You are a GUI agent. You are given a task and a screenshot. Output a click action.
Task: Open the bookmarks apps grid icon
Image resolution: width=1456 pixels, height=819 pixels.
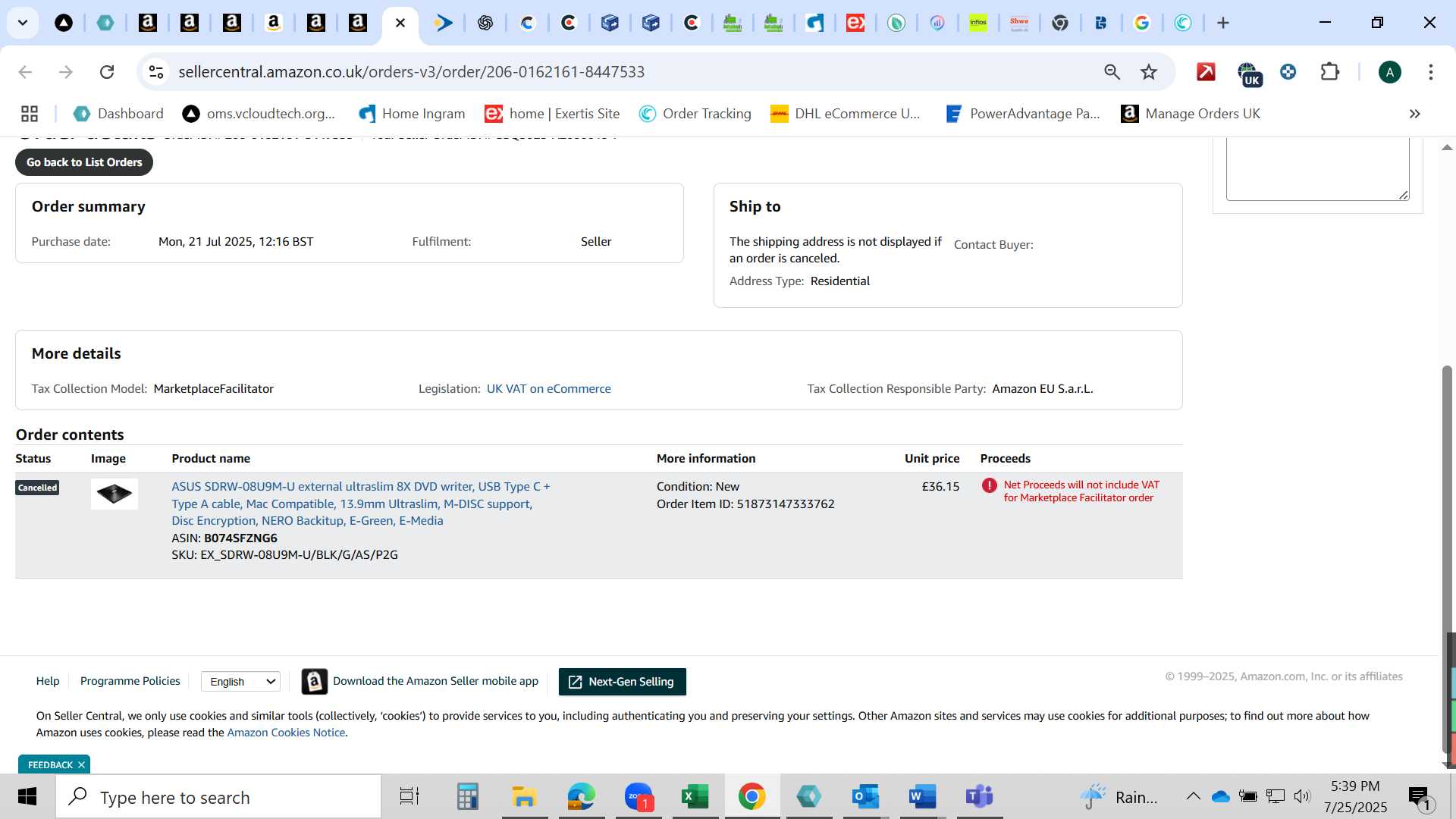pyautogui.click(x=30, y=114)
